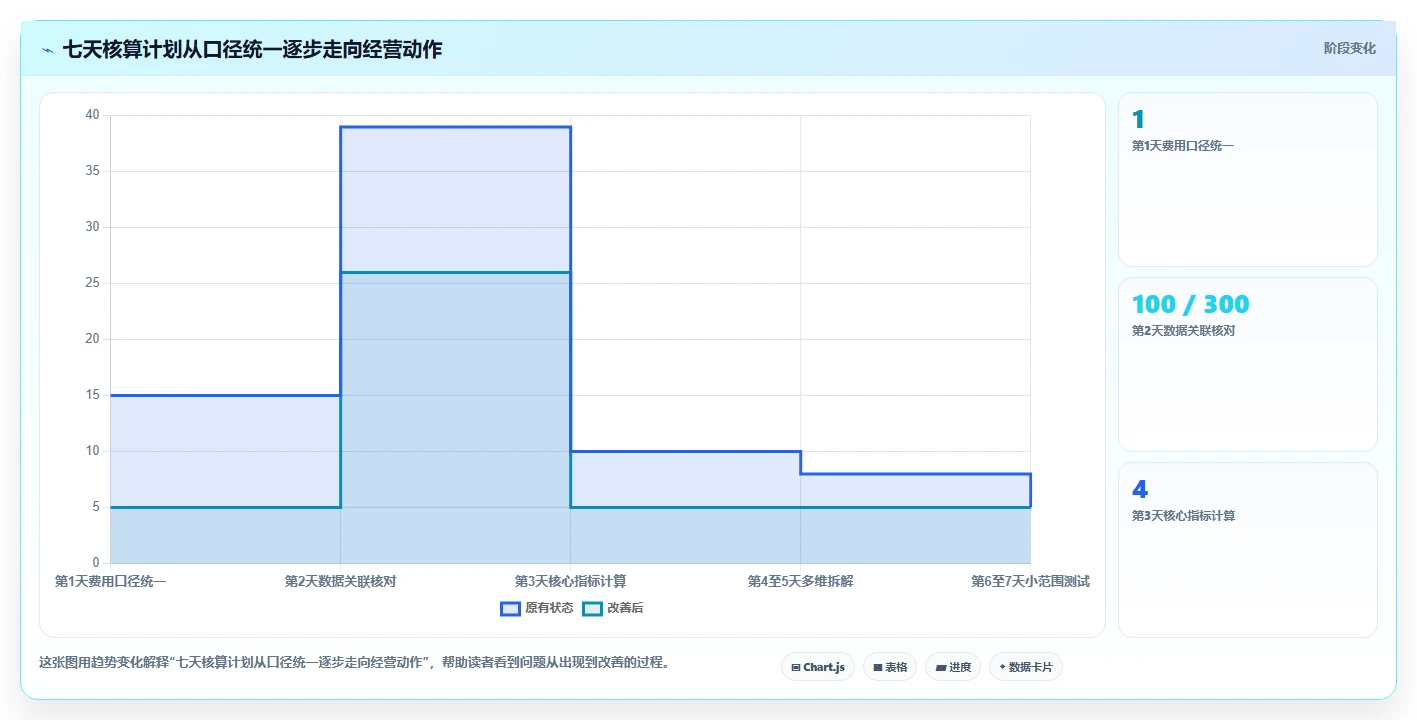The width and height of the screenshot is (1417, 720).
Task: Click the value 100 / 300
Action: (x=1191, y=305)
